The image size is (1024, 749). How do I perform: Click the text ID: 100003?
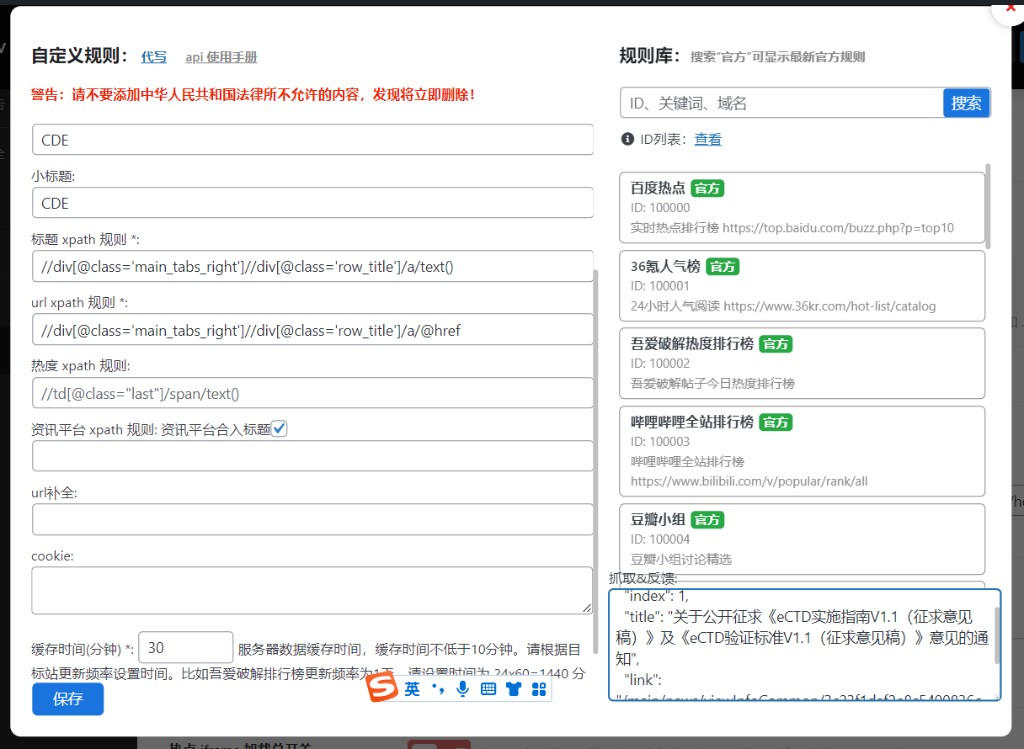click(660, 441)
